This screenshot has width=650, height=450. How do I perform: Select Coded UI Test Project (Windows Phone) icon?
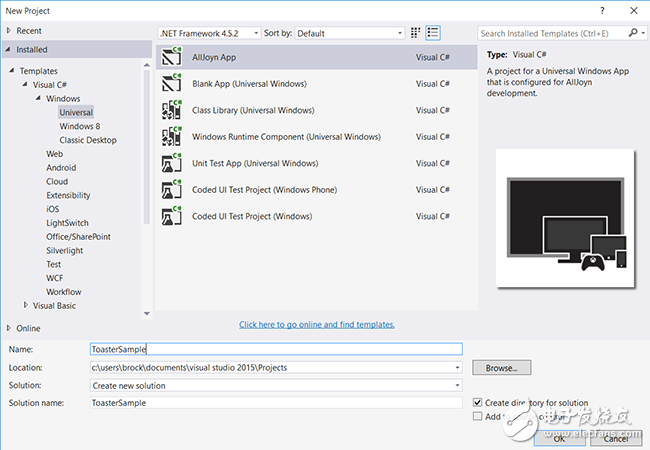click(171, 189)
